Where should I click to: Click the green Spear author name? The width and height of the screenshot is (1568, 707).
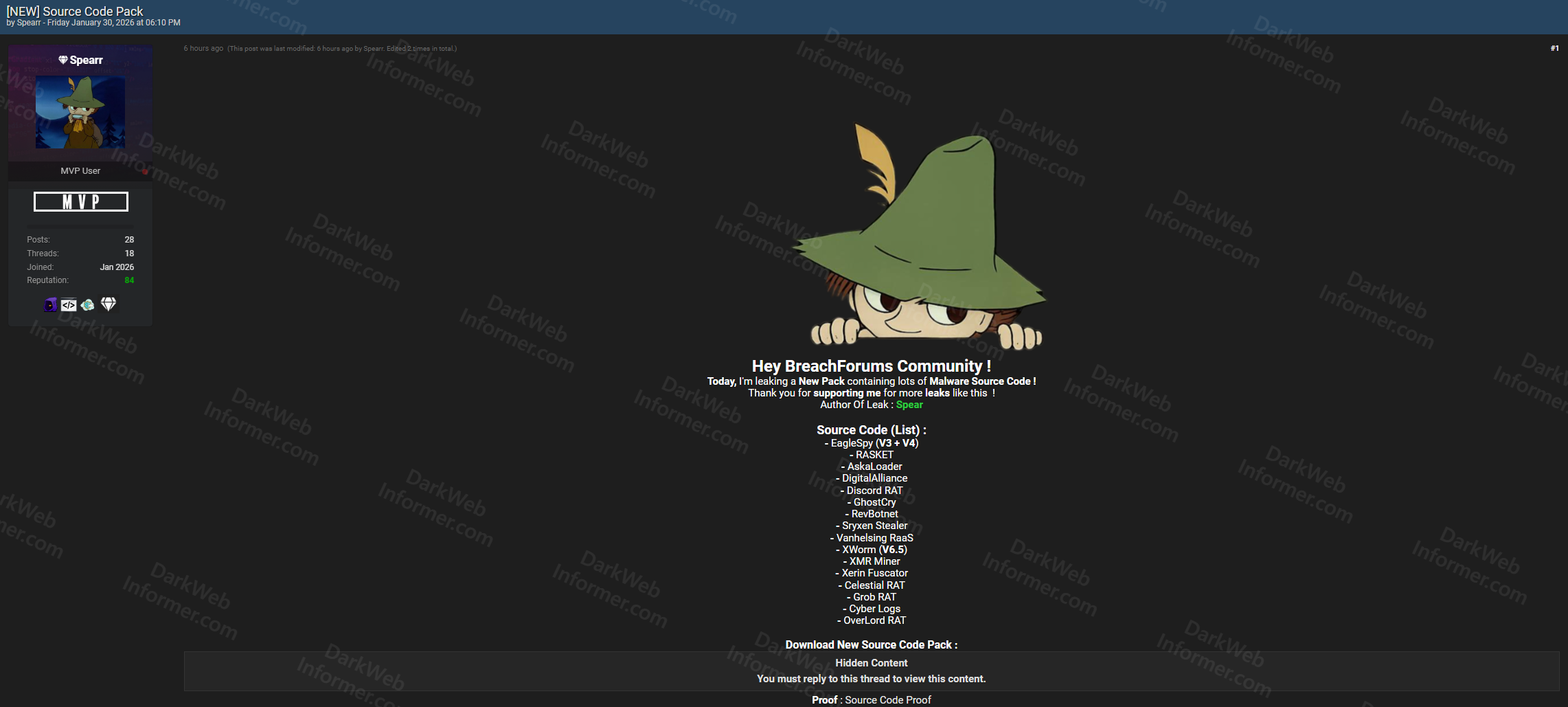(x=909, y=405)
